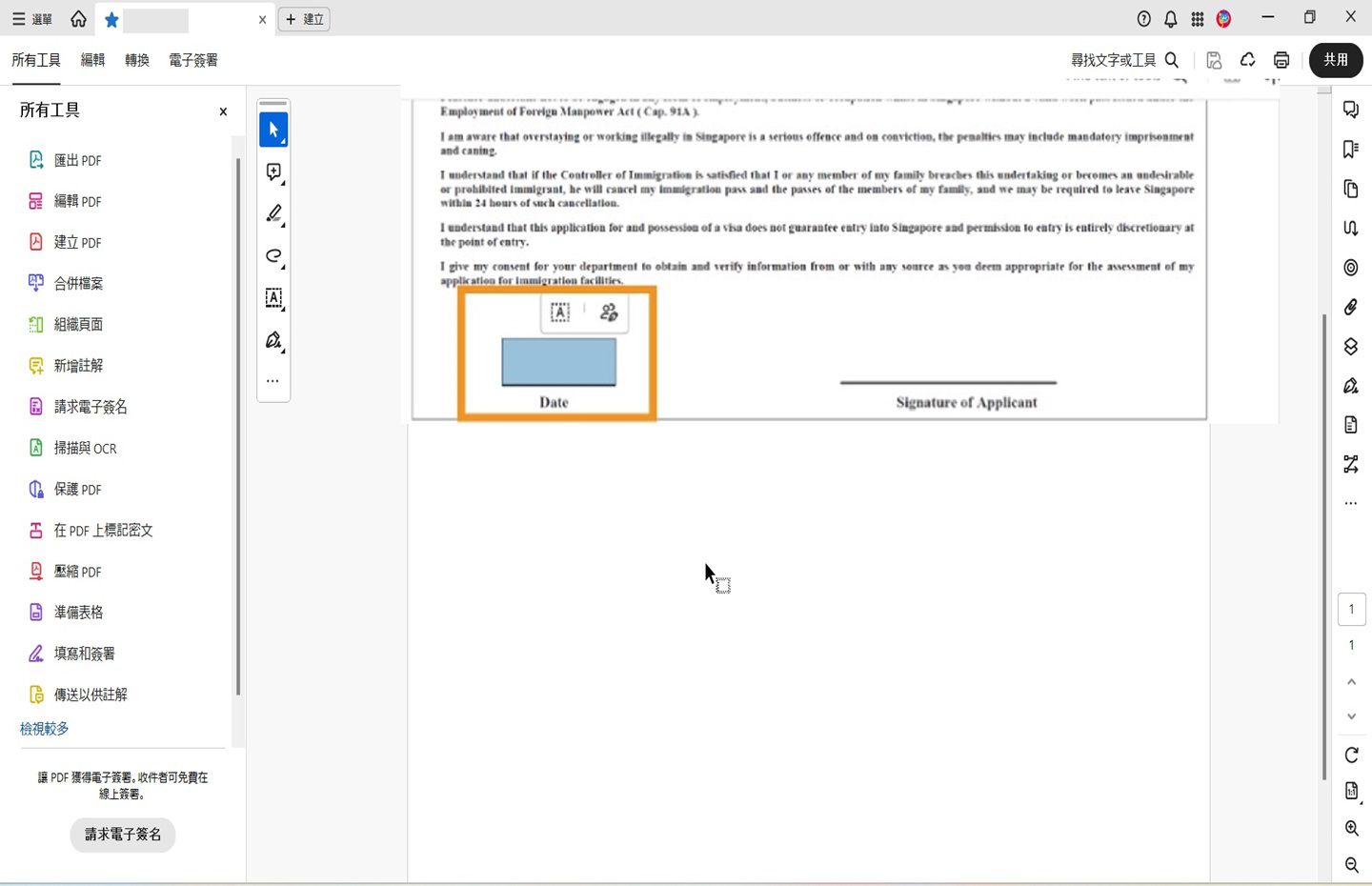This screenshot has width=1372, height=886.
Task: Open the 保護 PDF tool
Action: click(65, 489)
